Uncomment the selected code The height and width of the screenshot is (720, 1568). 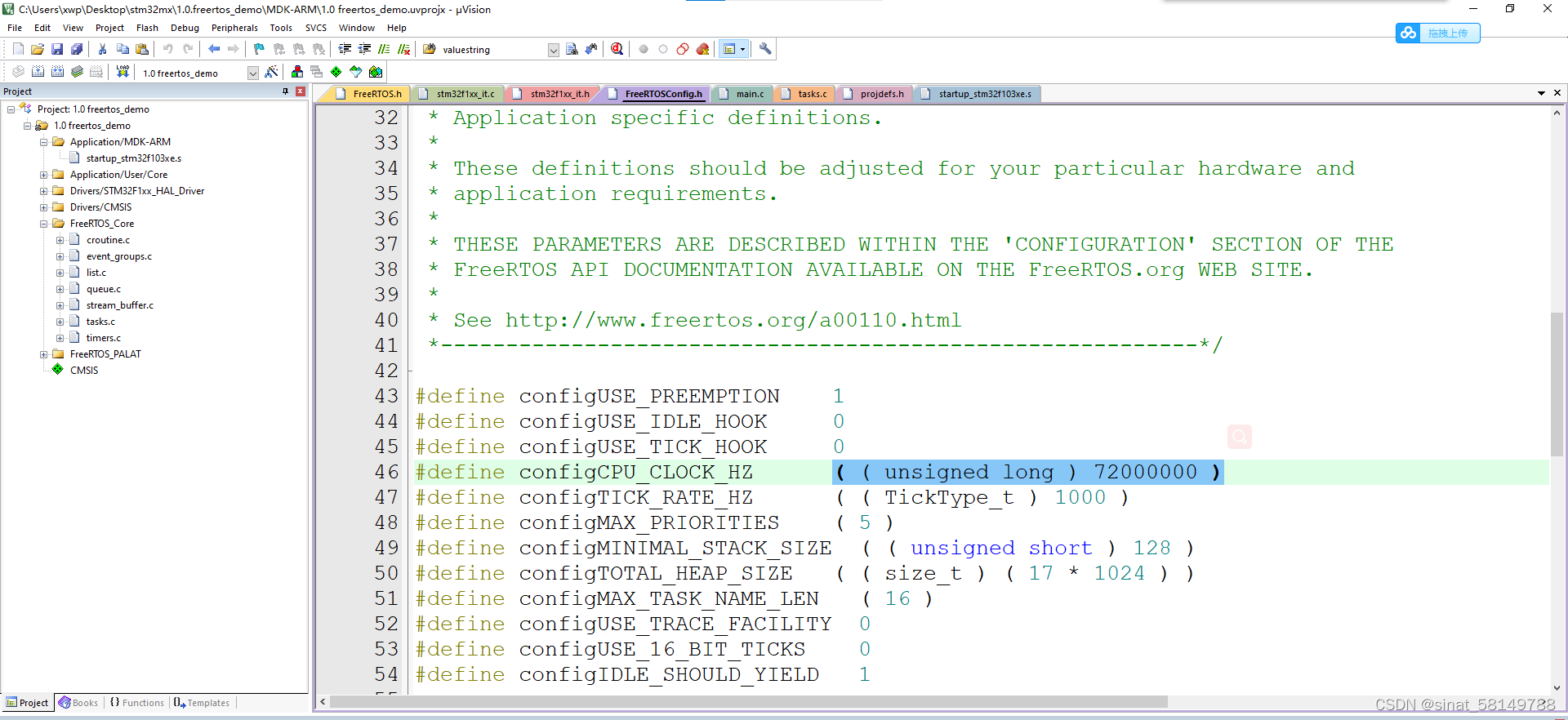(x=404, y=49)
